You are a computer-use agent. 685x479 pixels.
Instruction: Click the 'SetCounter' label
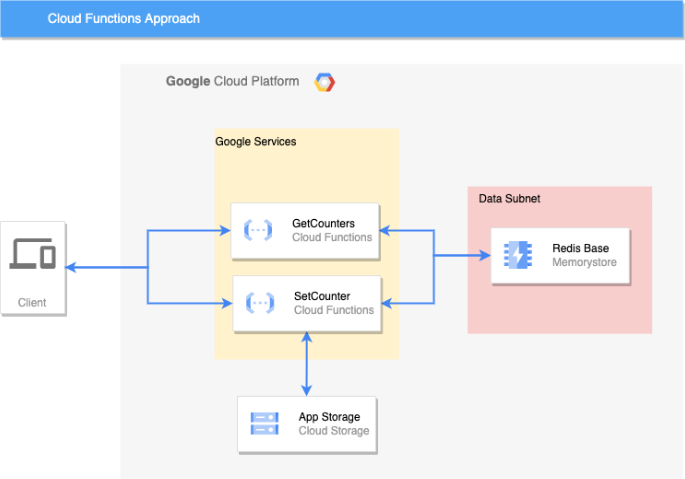click(322, 296)
